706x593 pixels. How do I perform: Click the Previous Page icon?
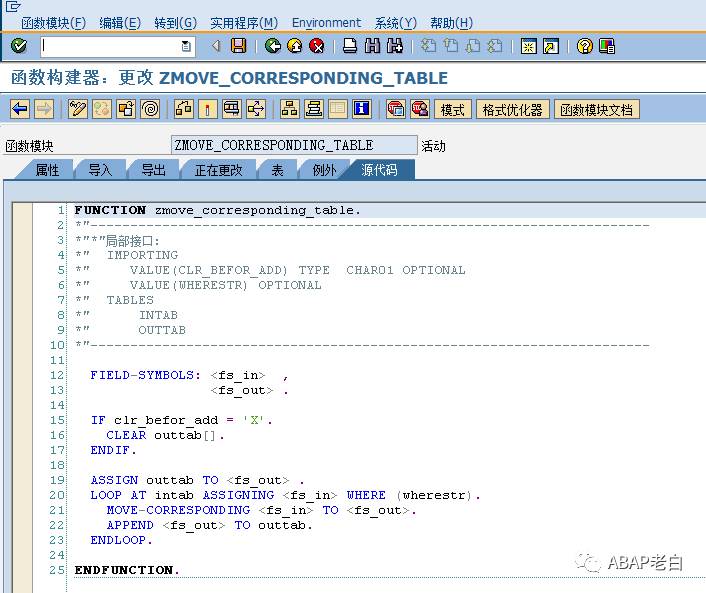pyautogui.click(x=450, y=46)
